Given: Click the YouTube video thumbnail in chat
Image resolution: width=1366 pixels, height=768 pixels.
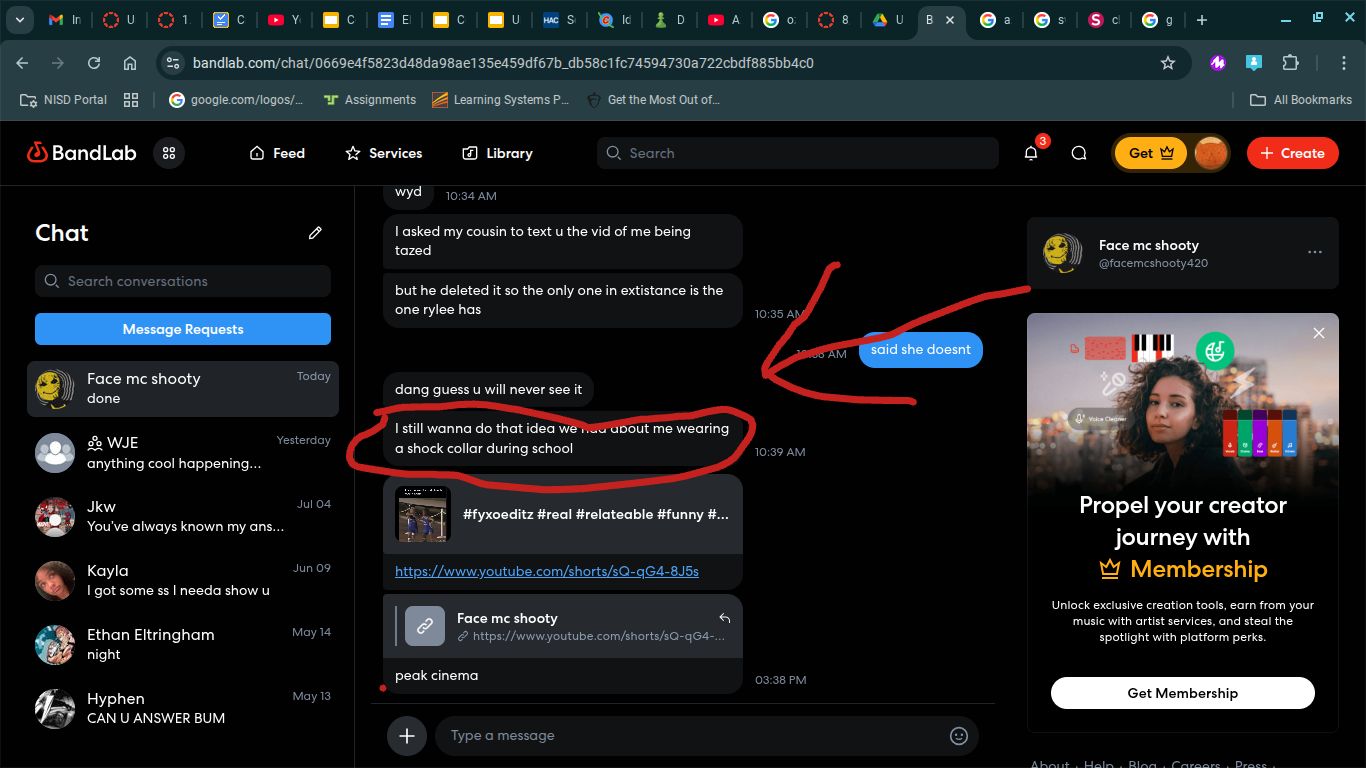Looking at the screenshot, I should coord(423,514).
